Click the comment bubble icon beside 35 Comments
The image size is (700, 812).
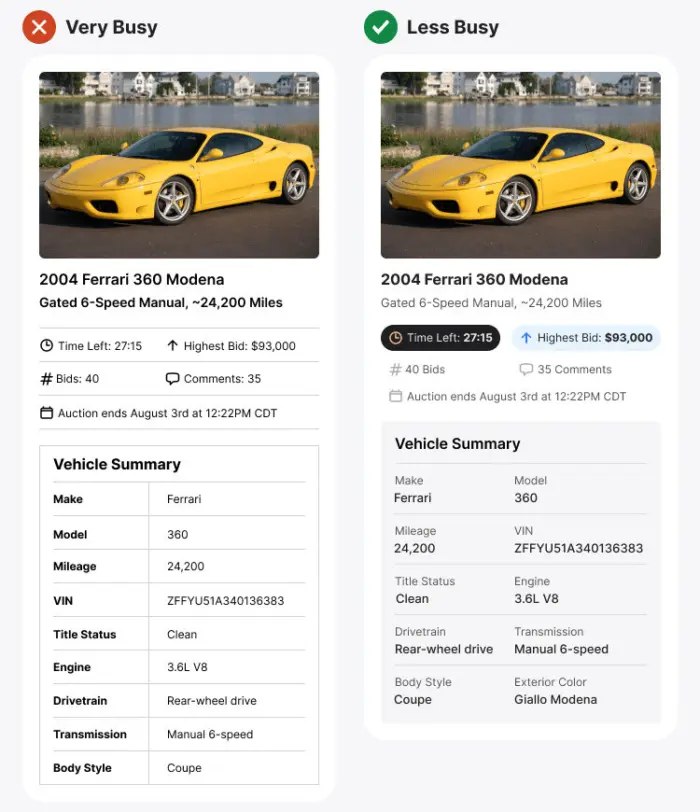526,369
